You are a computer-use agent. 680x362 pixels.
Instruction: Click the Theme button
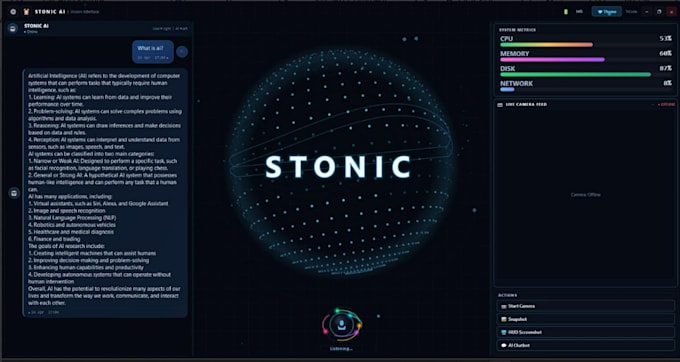pyautogui.click(x=607, y=12)
